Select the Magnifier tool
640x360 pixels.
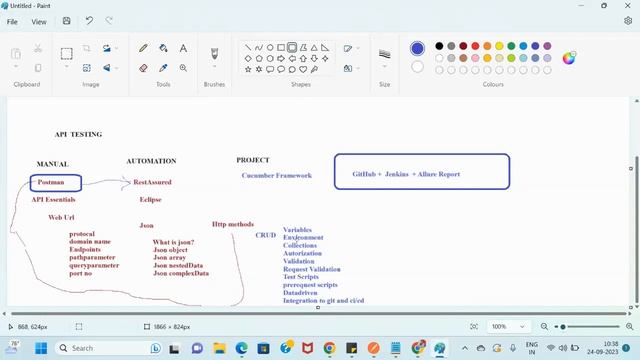183,68
